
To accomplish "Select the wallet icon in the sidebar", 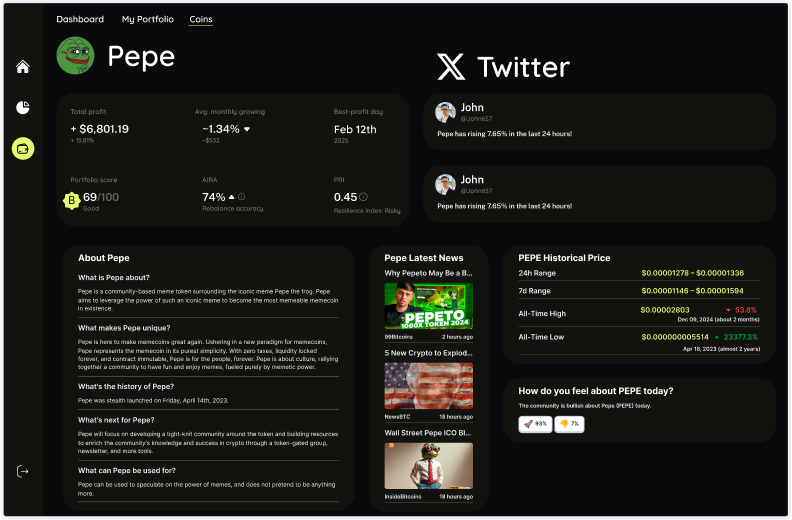I will pyautogui.click(x=23, y=149).
